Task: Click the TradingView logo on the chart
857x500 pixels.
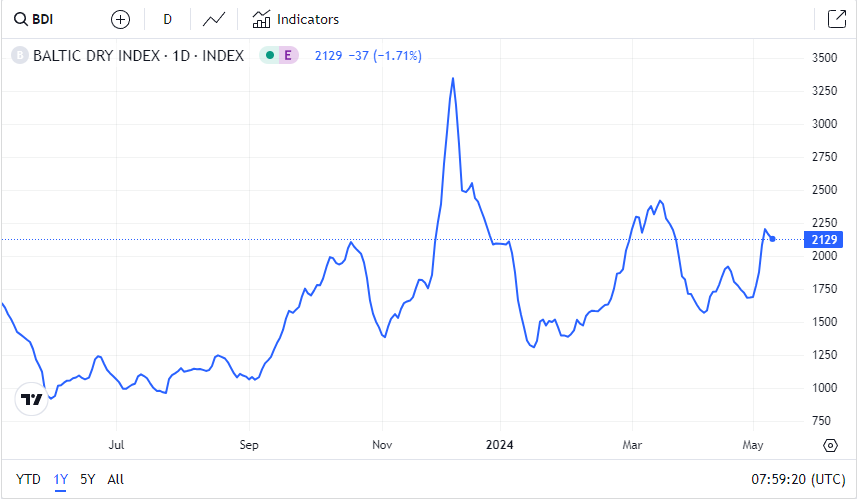Action: 32,399
